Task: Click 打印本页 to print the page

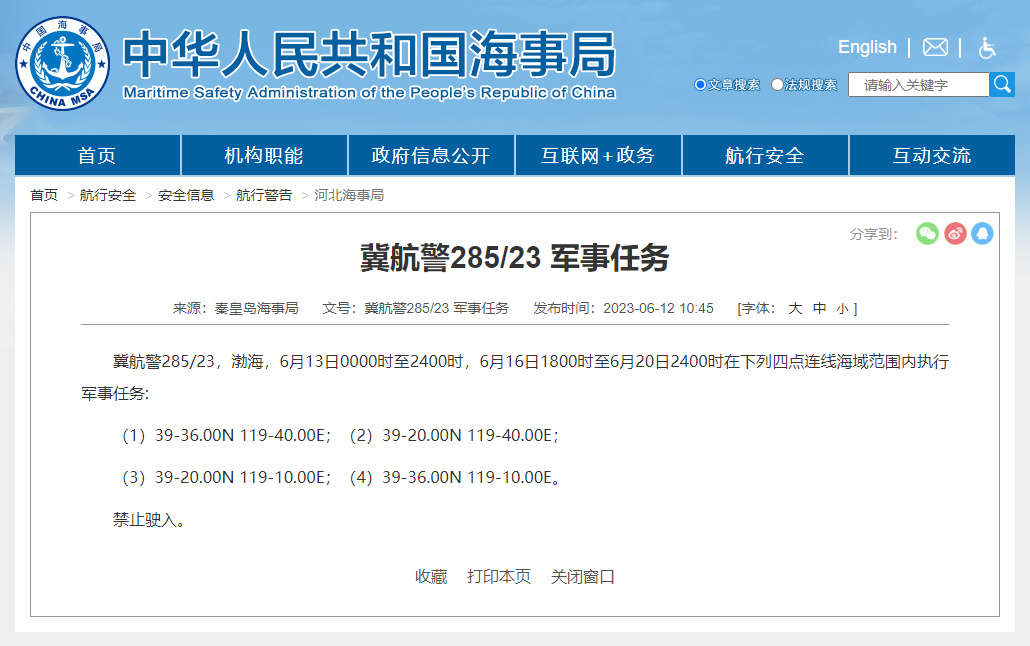Action: pyautogui.click(x=499, y=577)
